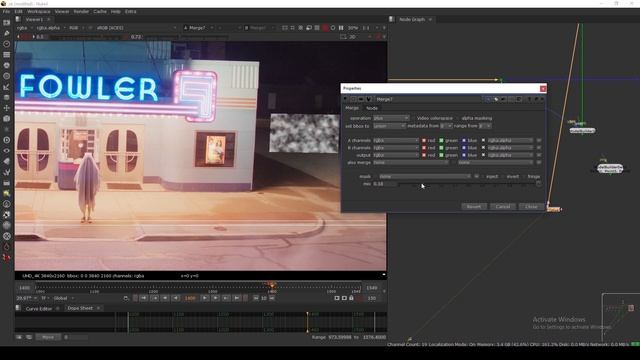The image size is (640, 360).
Task: Select the Node Graph tab
Action: (412, 19)
